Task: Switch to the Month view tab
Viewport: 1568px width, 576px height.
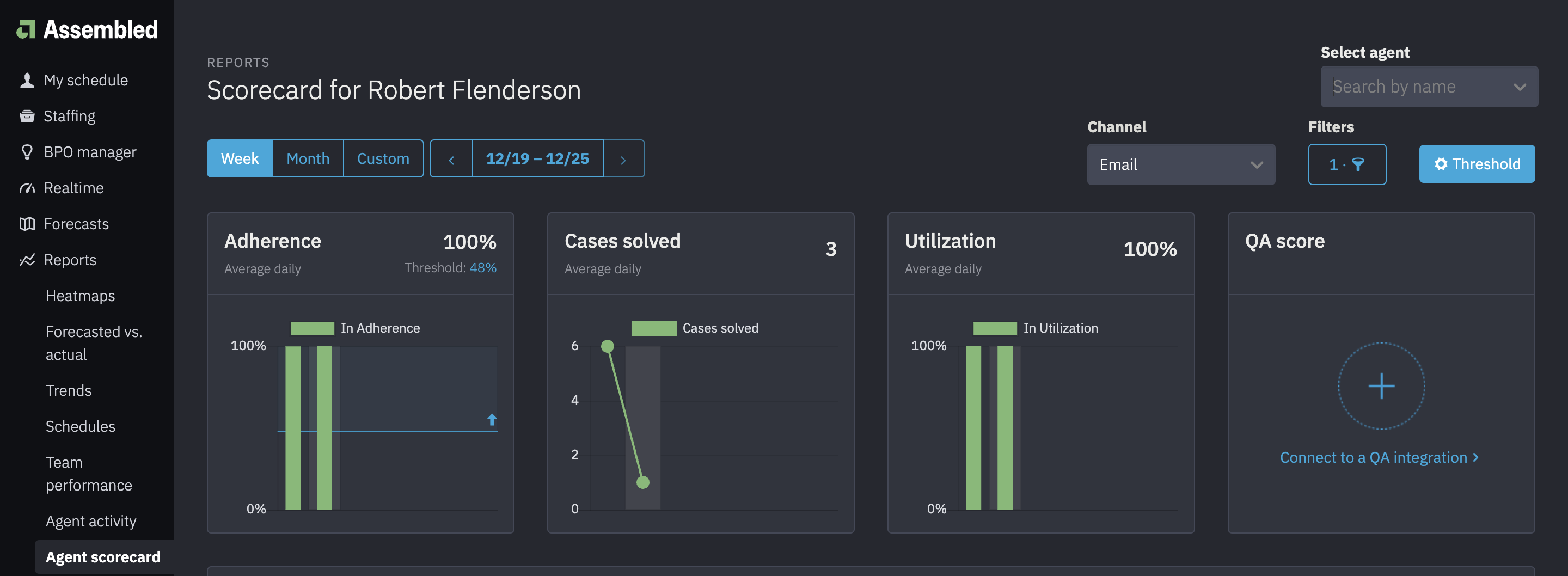Action: coord(308,159)
